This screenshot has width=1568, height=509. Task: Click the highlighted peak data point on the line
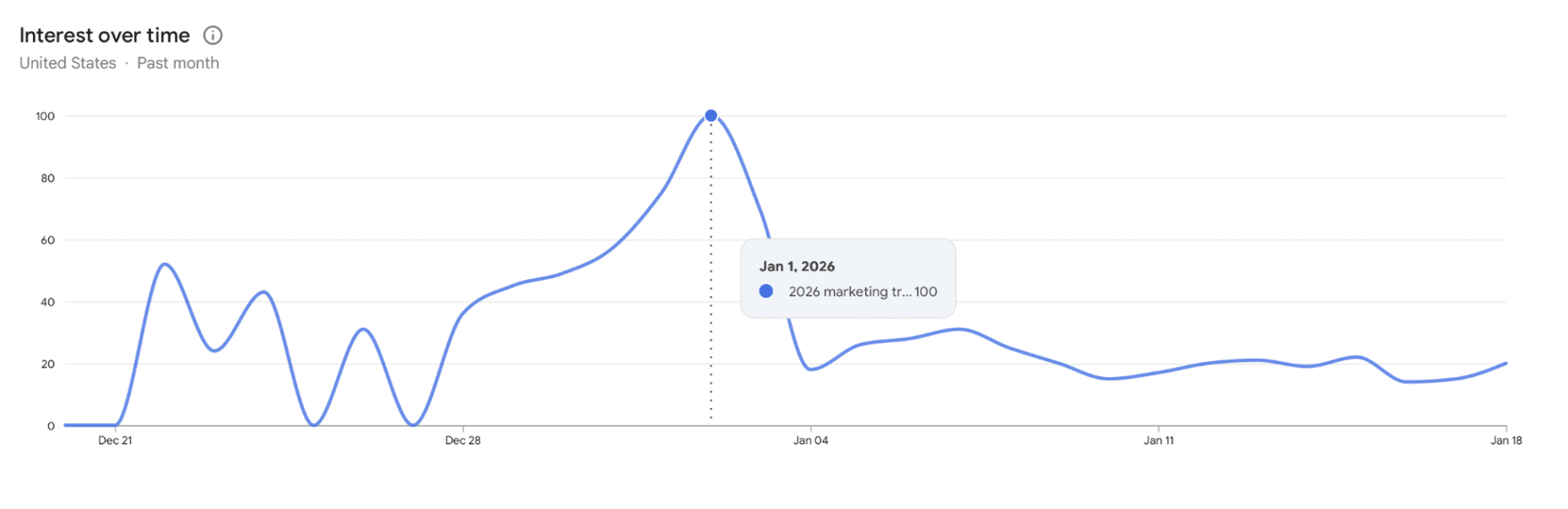(710, 116)
